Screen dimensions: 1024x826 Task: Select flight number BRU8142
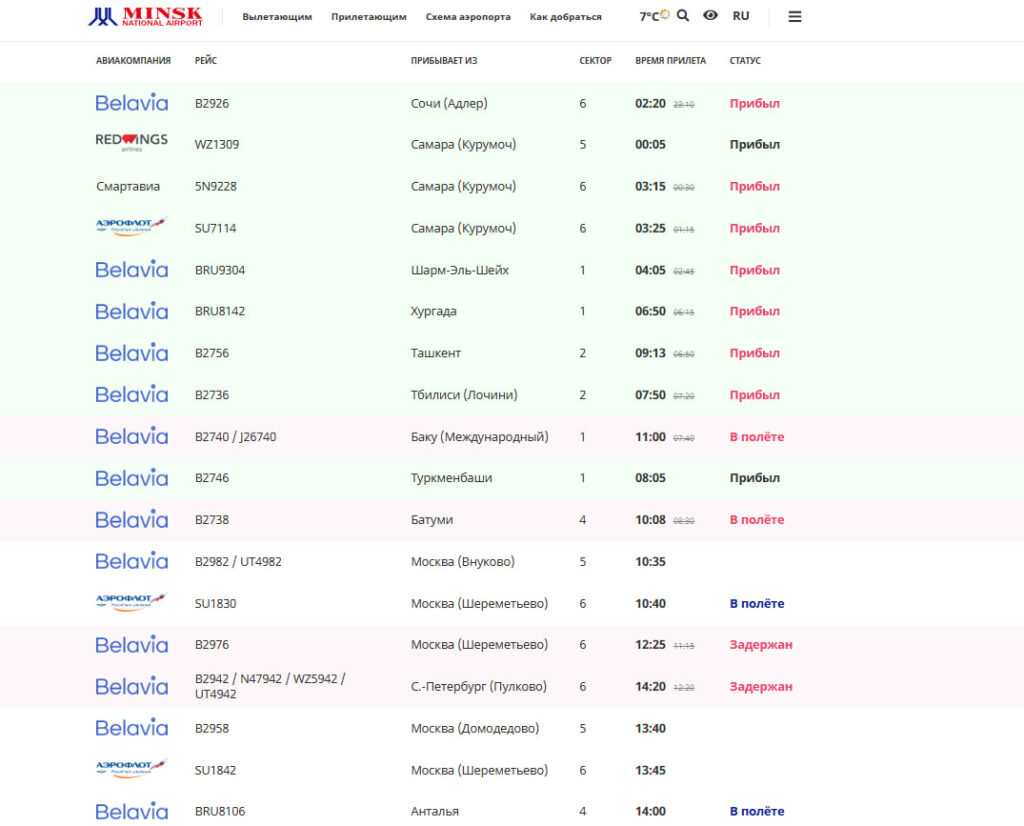tap(220, 311)
